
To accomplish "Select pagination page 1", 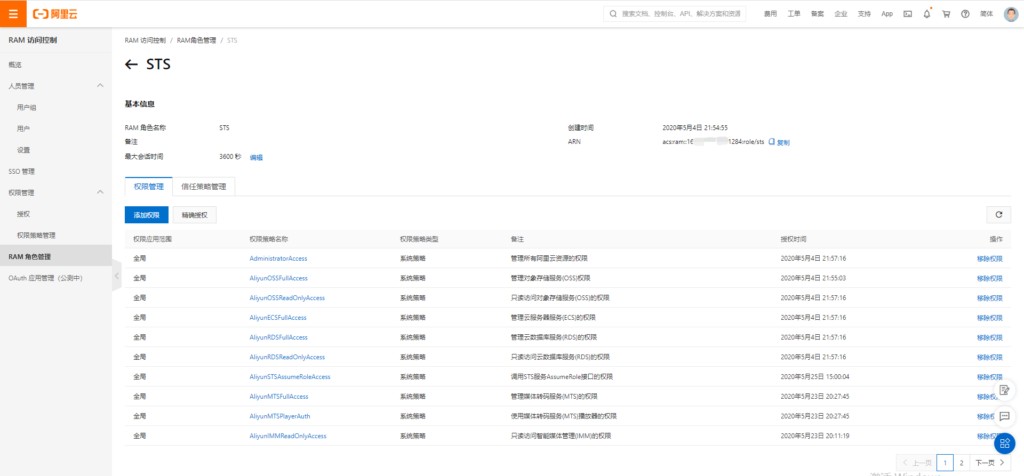I will pos(944,463).
